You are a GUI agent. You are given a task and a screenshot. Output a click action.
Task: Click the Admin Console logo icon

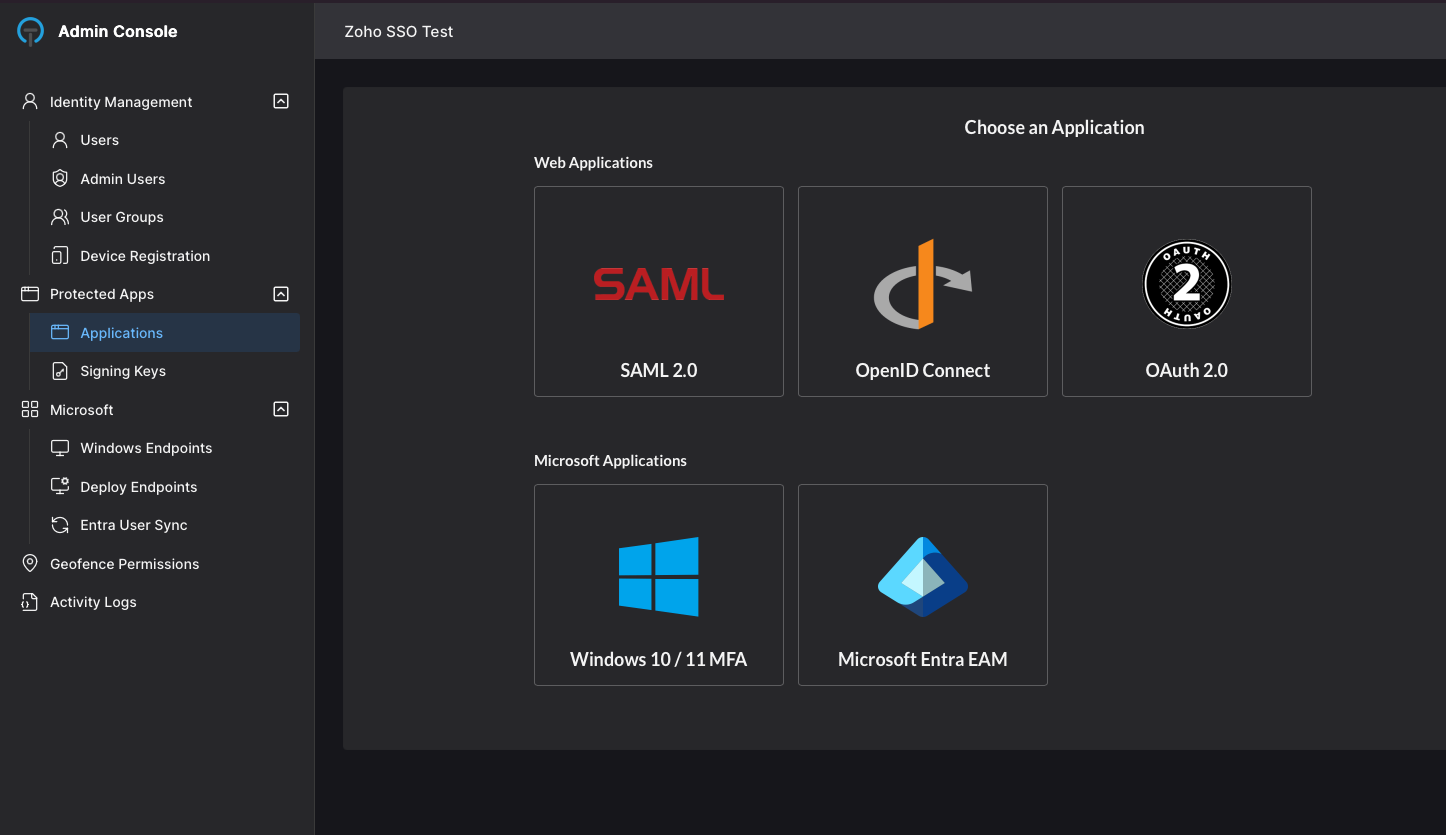(x=31, y=32)
